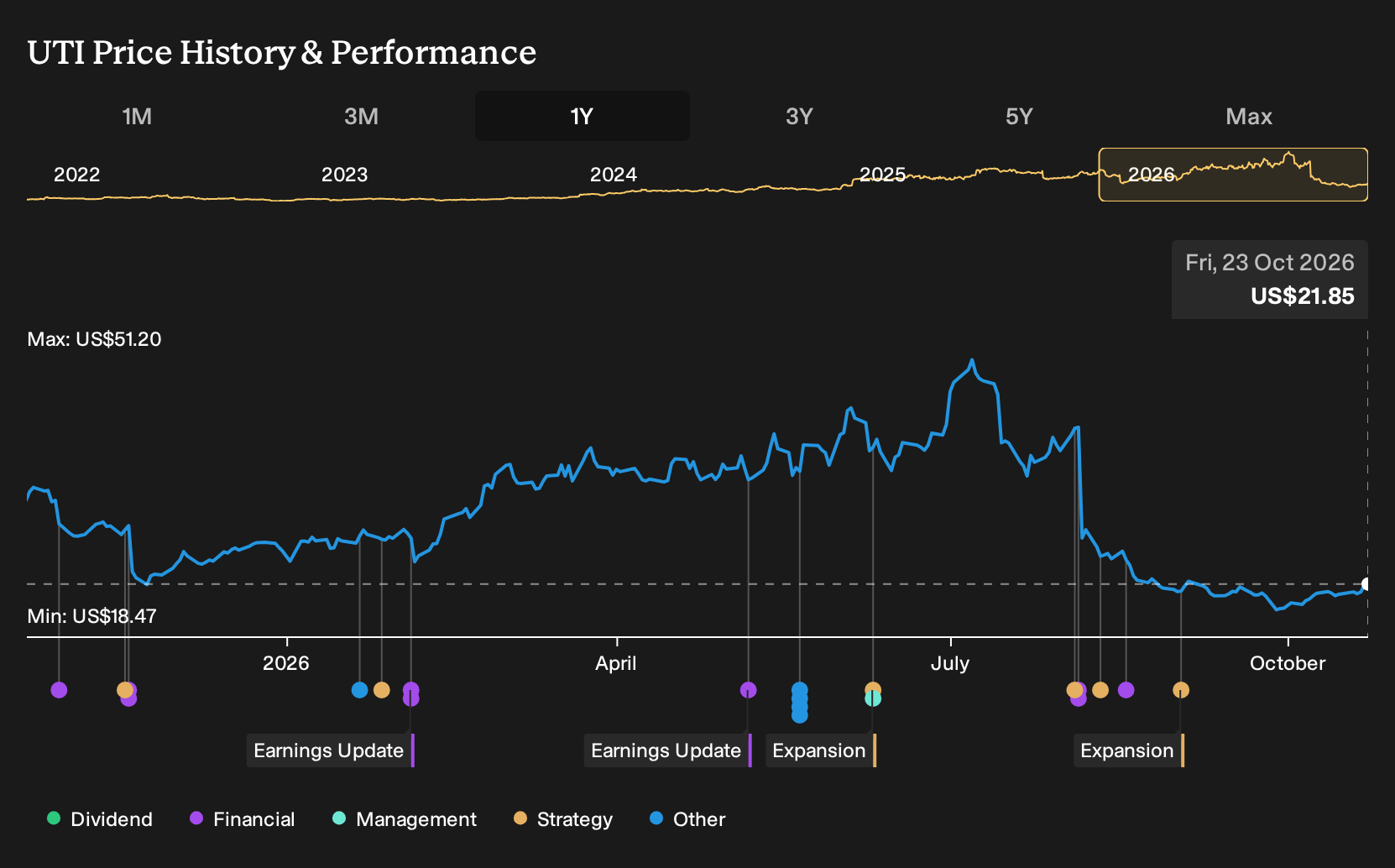Toggle the Other legend filter
The height and width of the screenshot is (868, 1395).
tap(687, 819)
